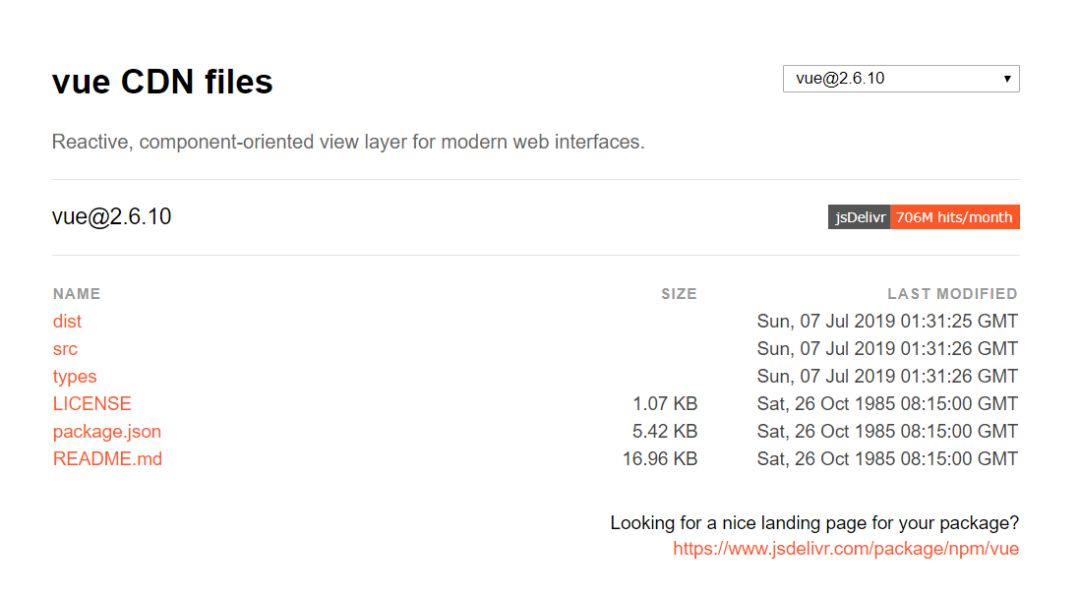Open README.md file link

(107, 459)
